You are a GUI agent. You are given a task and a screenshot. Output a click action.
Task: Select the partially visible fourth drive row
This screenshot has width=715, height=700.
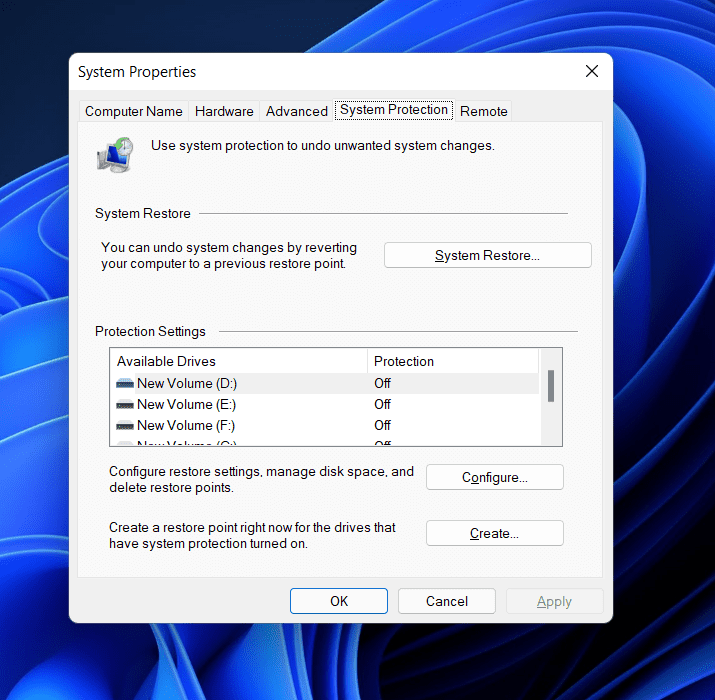click(x=250, y=442)
